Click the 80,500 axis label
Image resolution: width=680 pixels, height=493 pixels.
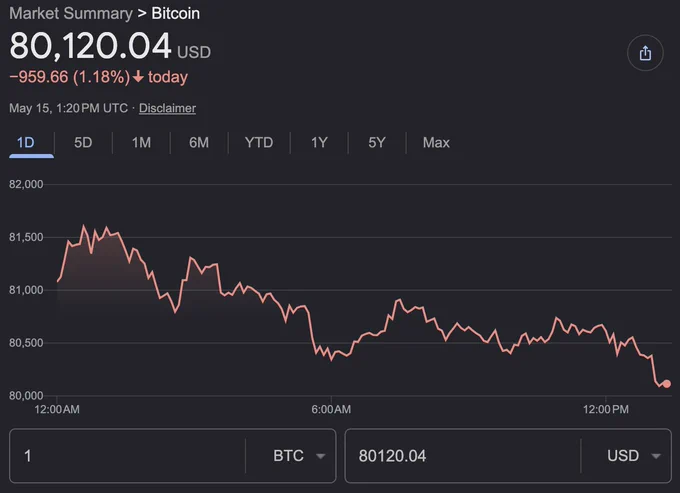click(x=26, y=343)
